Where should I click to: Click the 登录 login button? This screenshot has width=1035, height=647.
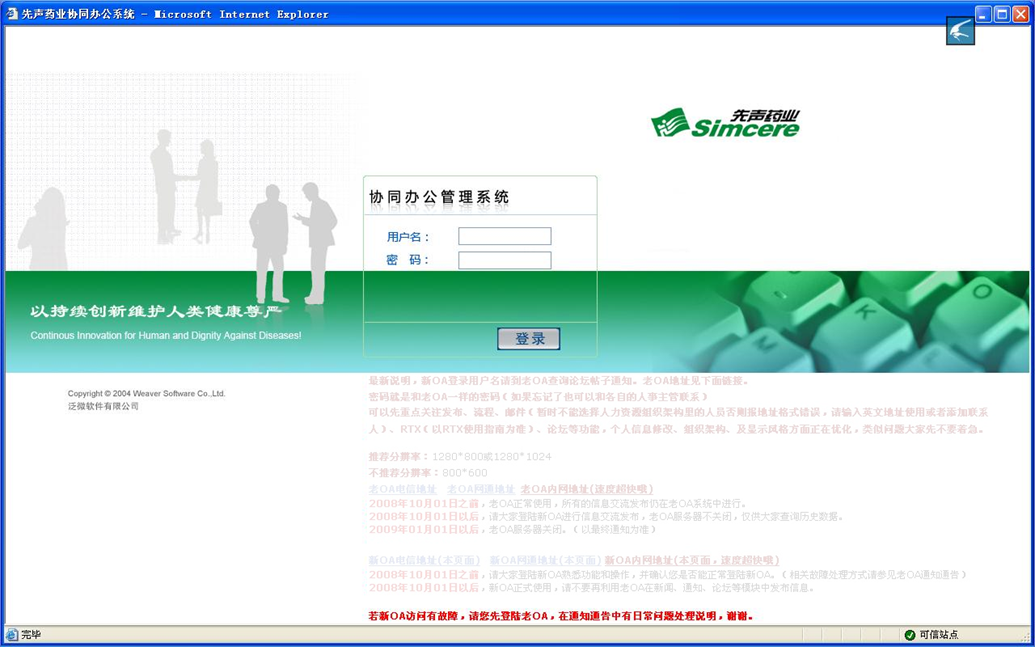point(529,339)
